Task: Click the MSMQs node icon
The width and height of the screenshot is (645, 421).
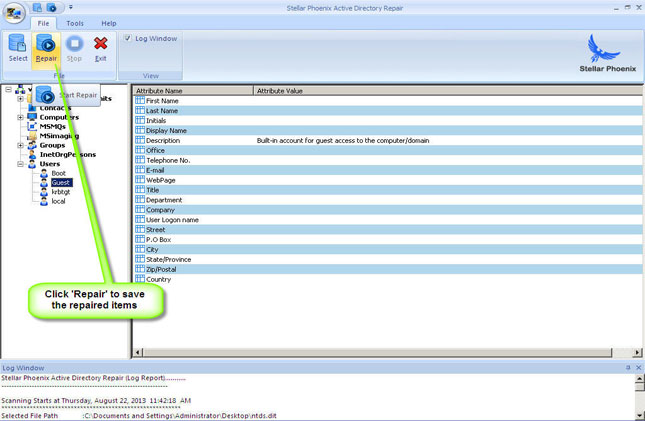Action: (x=32, y=126)
